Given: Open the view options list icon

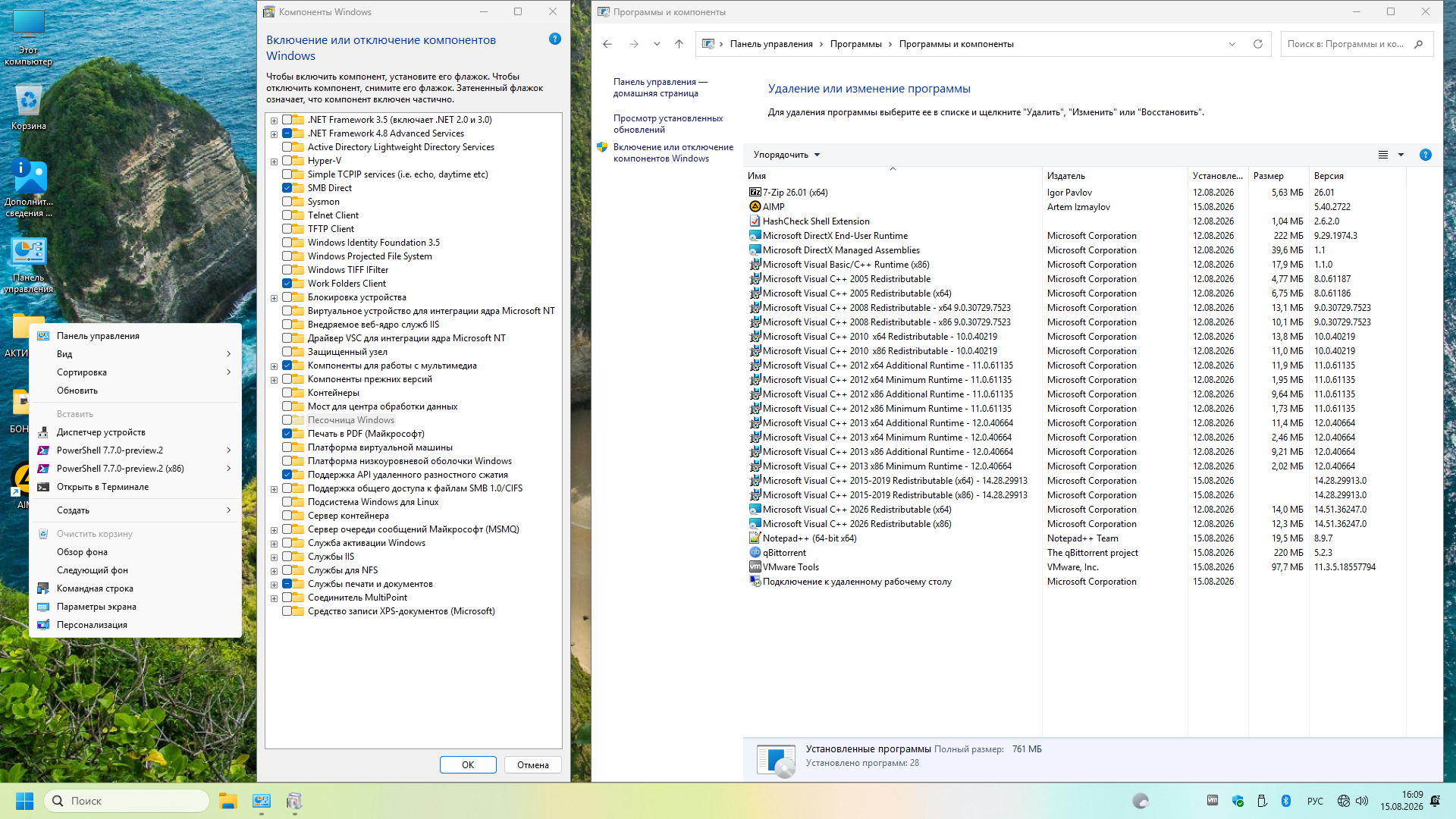Looking at the screenshot, I should [x=1383, y=155].
